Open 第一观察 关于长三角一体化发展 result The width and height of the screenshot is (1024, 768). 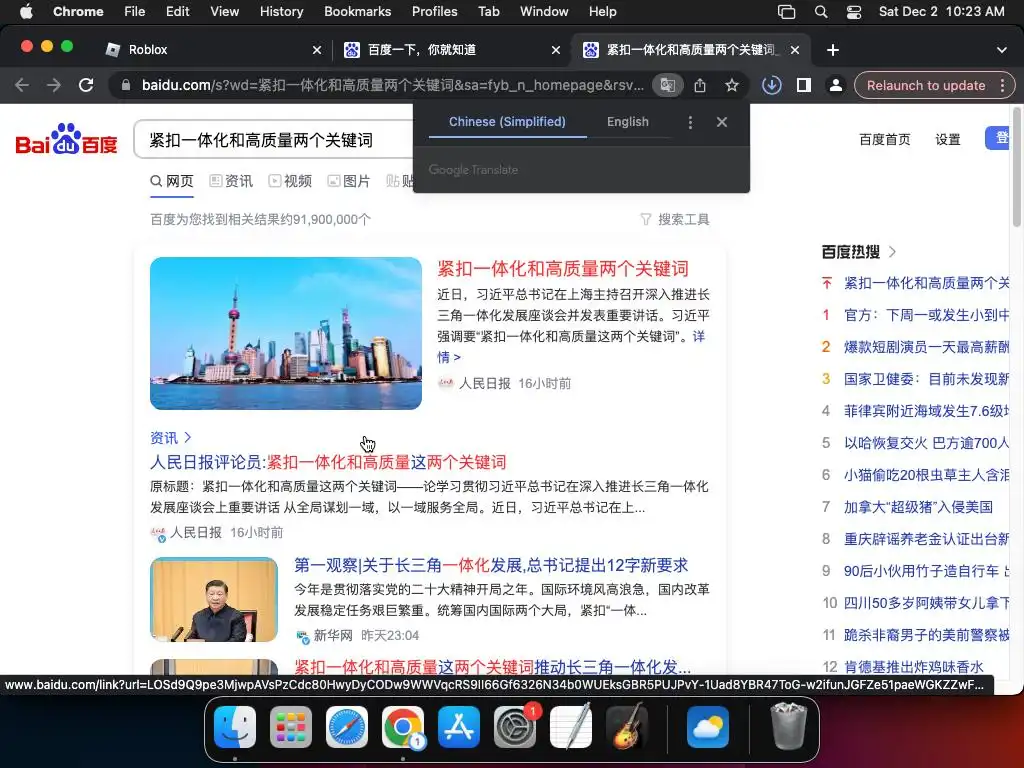[491, 565]
